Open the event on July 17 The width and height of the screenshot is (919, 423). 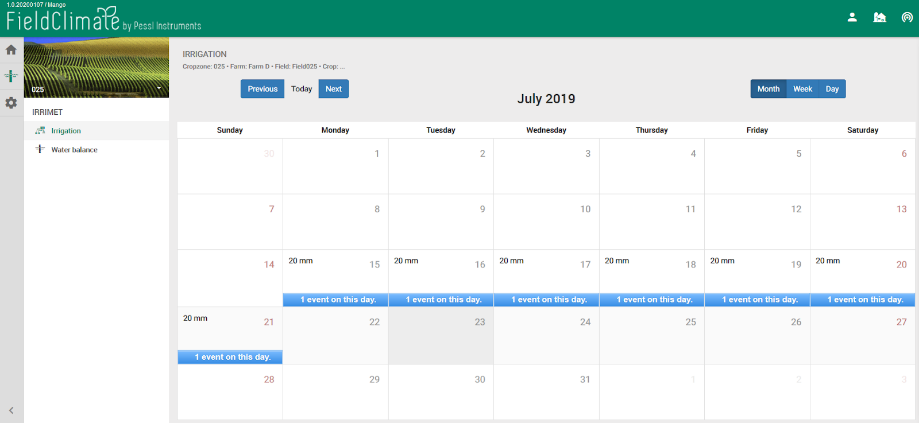tap(546, 299)
